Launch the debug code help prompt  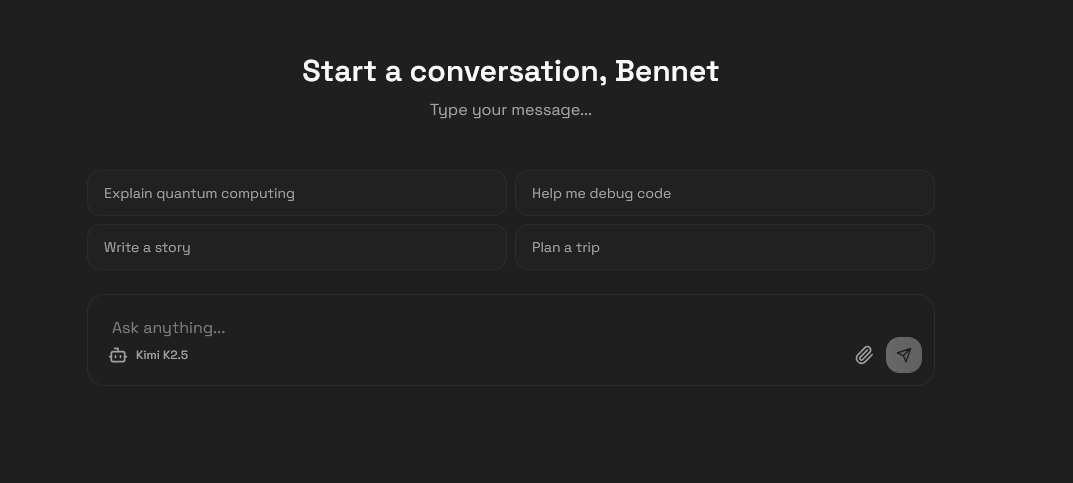click(724, 193)
